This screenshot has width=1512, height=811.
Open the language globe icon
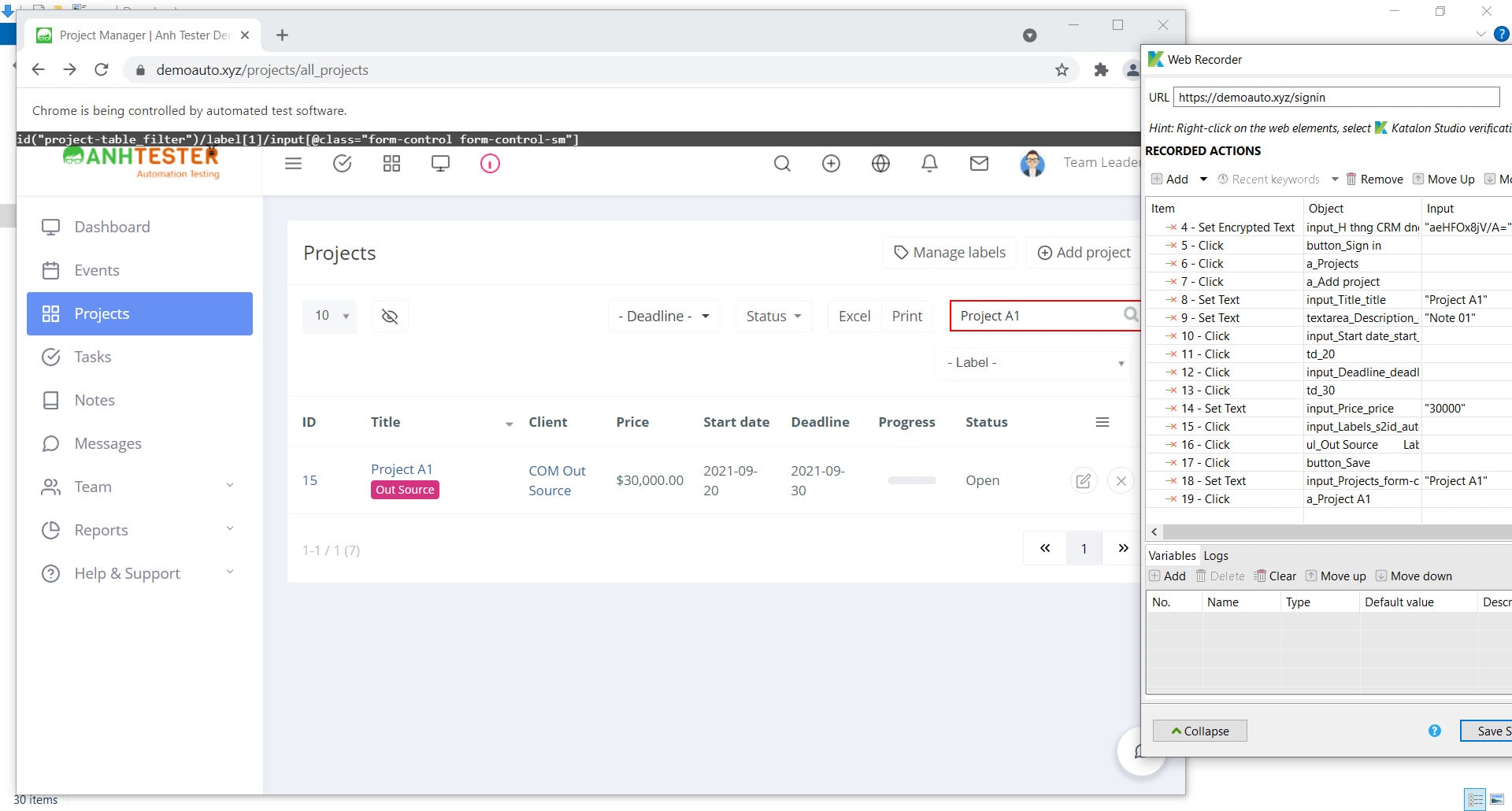[x=880, y=163]
